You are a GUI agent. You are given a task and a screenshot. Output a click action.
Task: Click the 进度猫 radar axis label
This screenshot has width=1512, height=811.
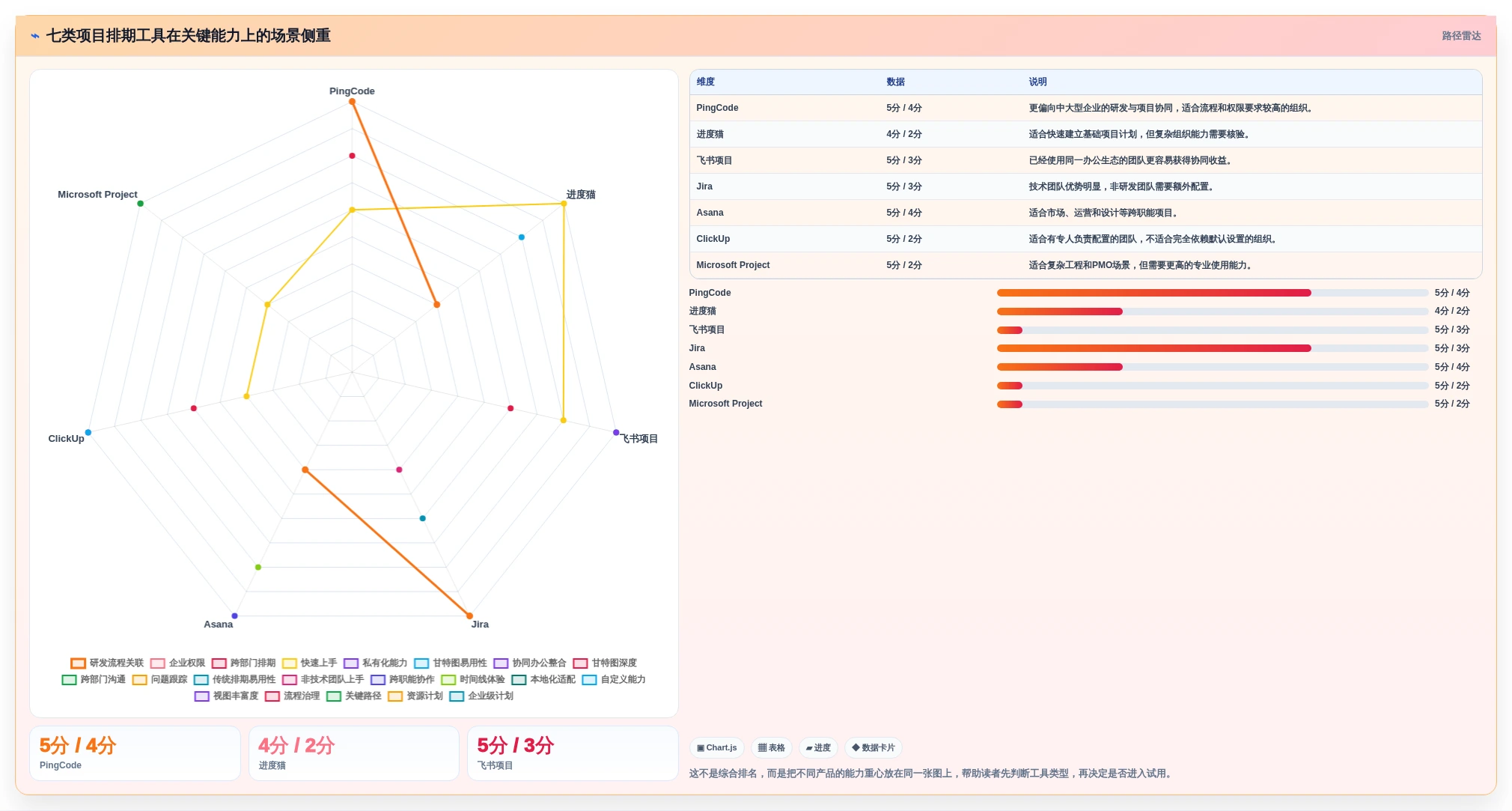pos(581,195)
